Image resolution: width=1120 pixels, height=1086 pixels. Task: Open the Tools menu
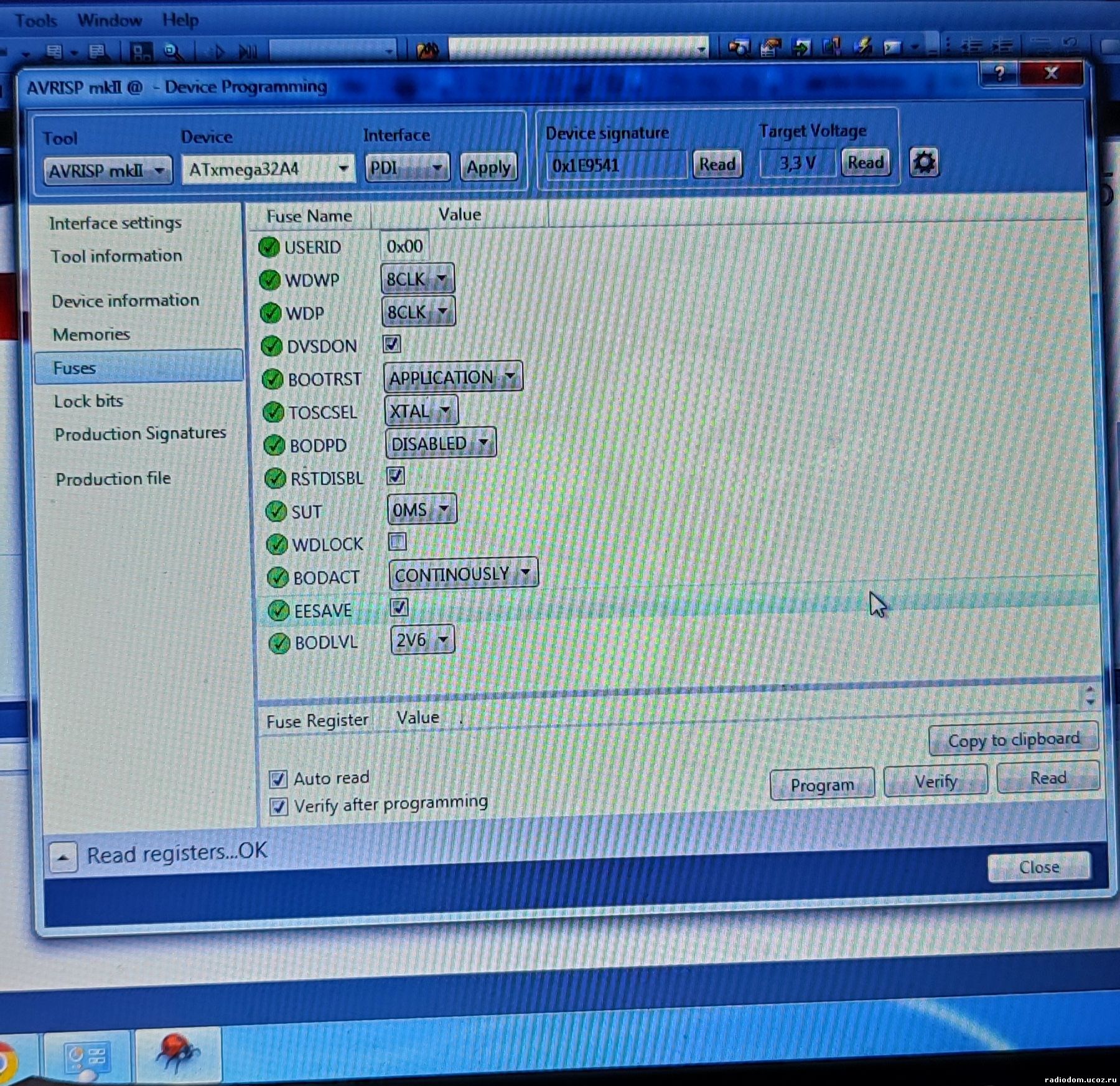pos(35,21)
